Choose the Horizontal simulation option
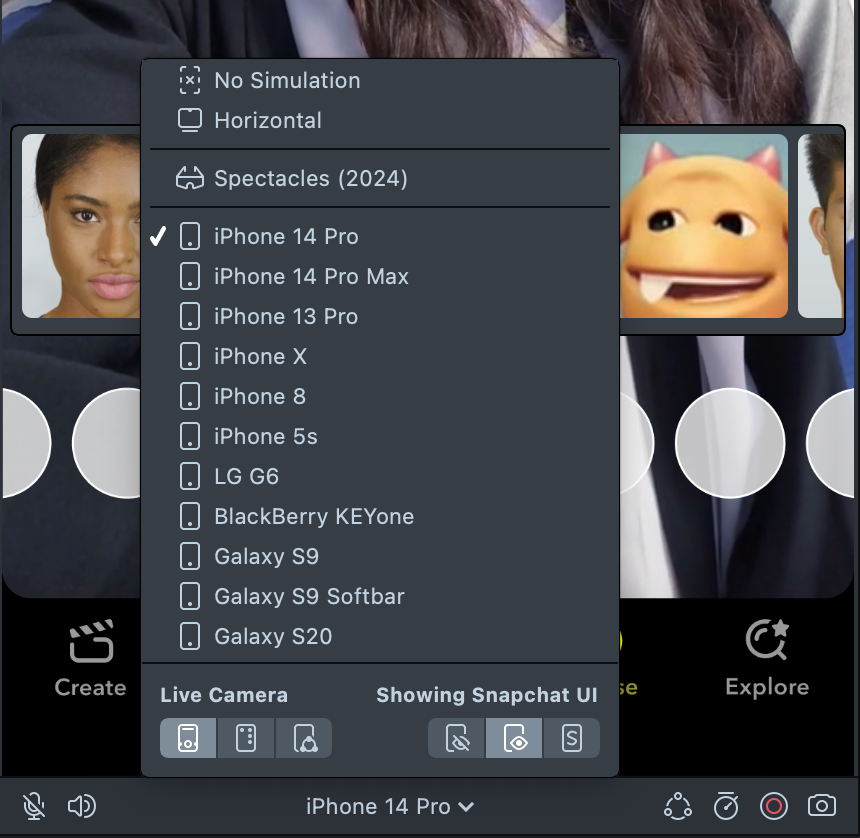This screenshot has height=838, width=860. click(268, 121)
